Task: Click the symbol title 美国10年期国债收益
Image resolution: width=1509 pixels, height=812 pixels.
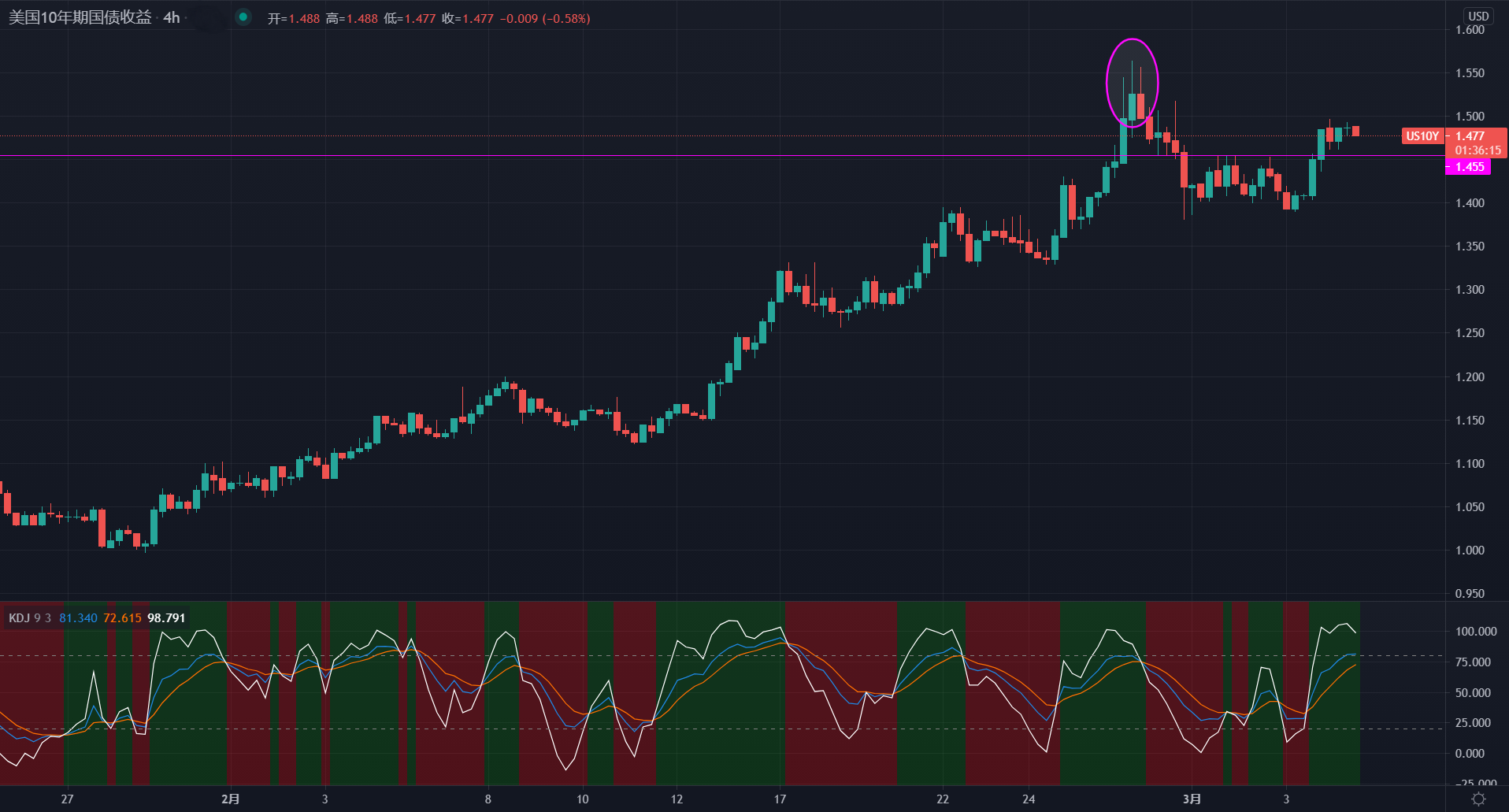Action: pyautogui.click(x=80, y=17)
